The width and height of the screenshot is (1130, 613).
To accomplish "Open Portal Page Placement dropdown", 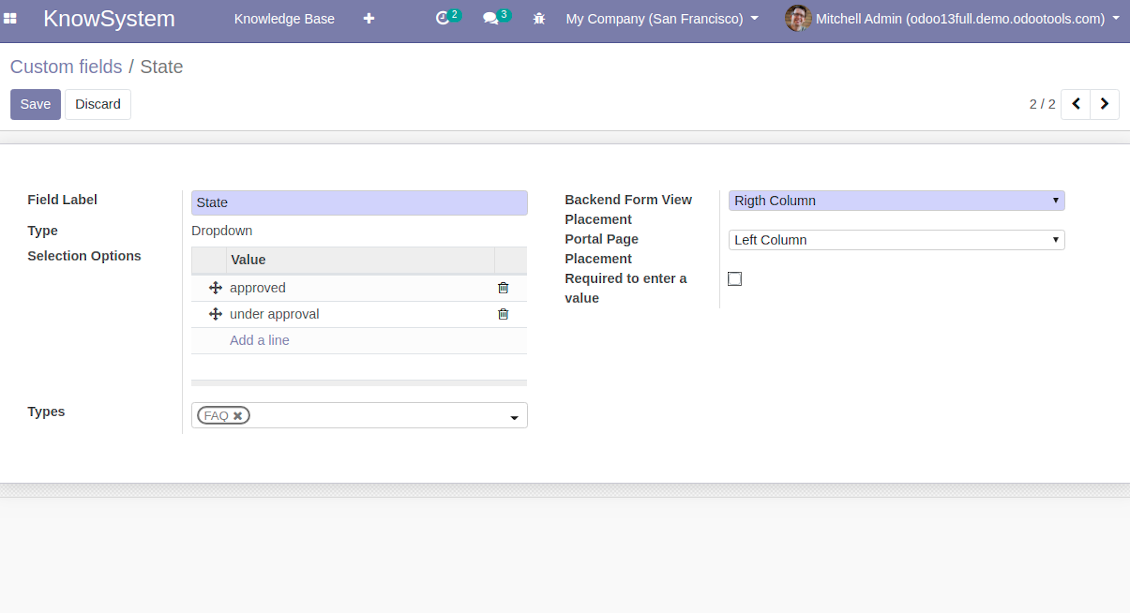I will [897, 240].
